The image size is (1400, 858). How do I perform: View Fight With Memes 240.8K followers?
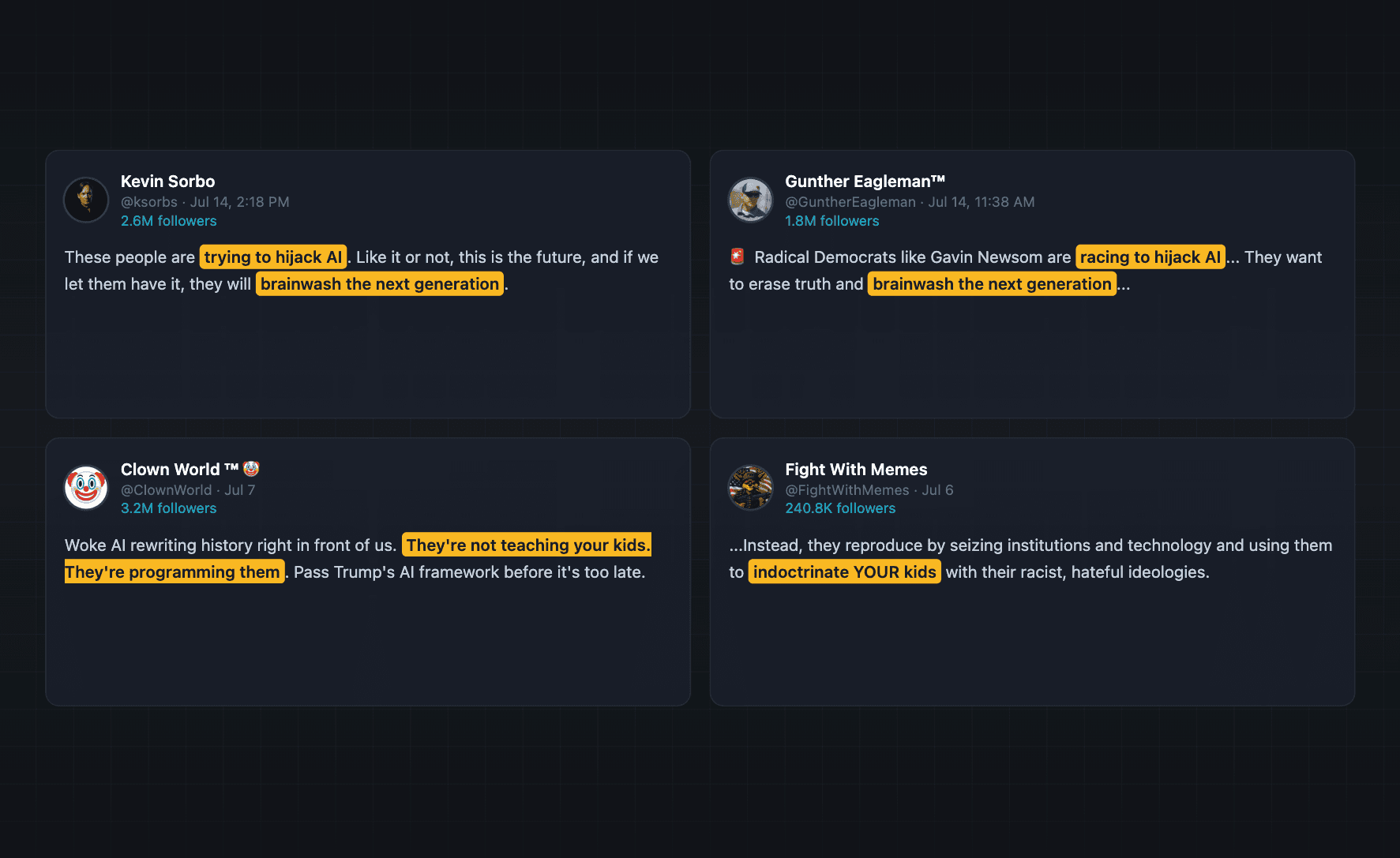tap(840, 508)
